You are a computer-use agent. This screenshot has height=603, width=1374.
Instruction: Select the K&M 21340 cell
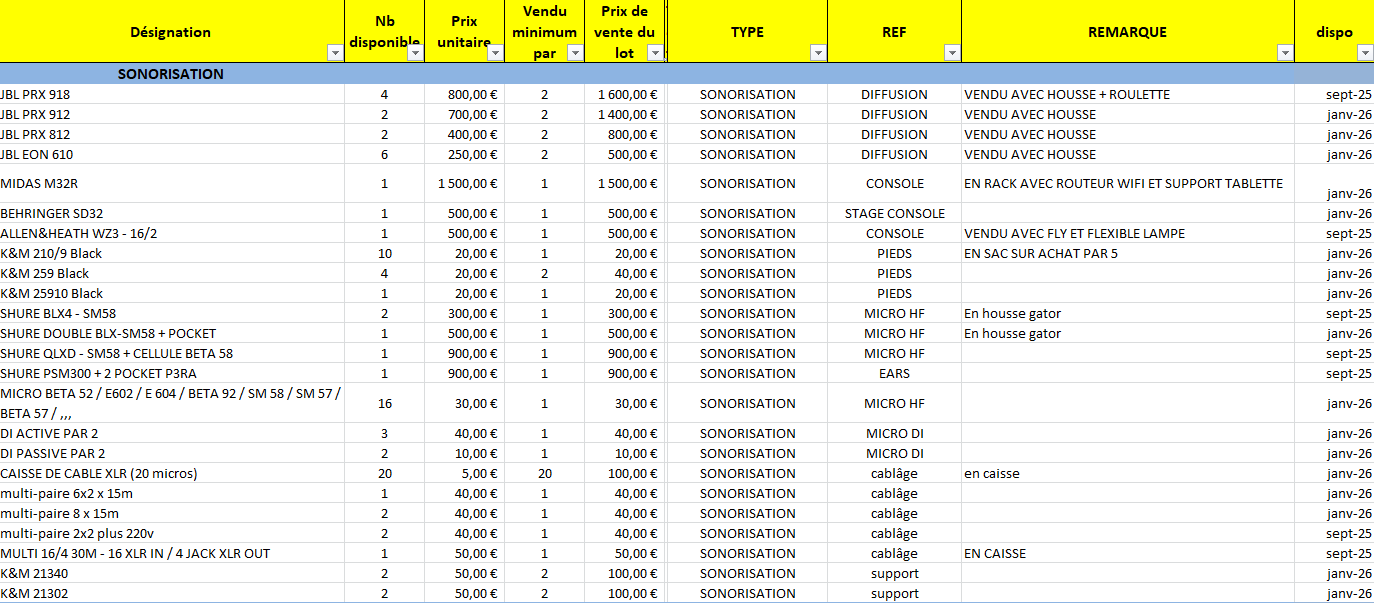tap(171, 573)
